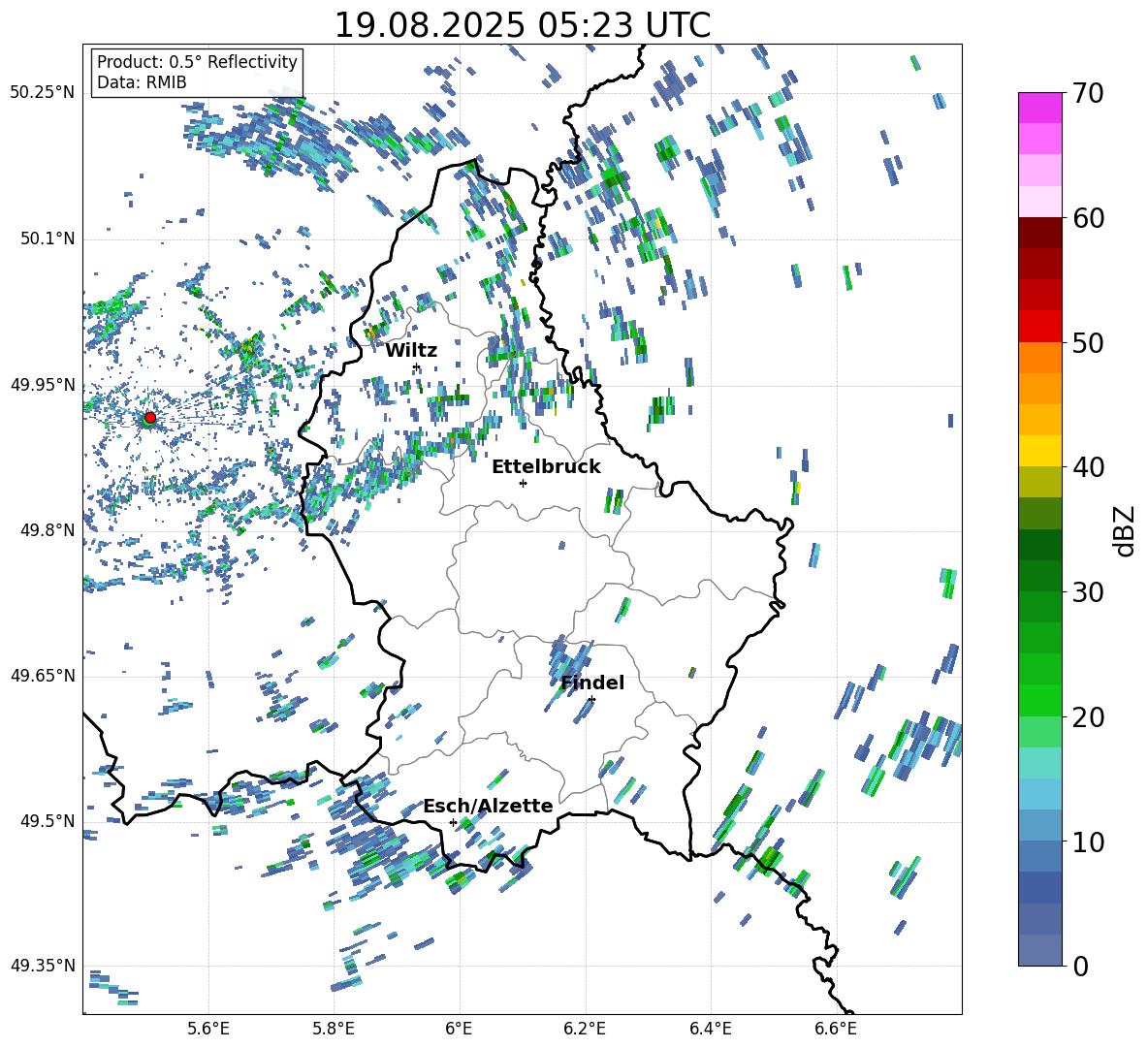Click the 6.2°E longitude label
Screen dimensions: 1148x1048
tap(585, 1029)
